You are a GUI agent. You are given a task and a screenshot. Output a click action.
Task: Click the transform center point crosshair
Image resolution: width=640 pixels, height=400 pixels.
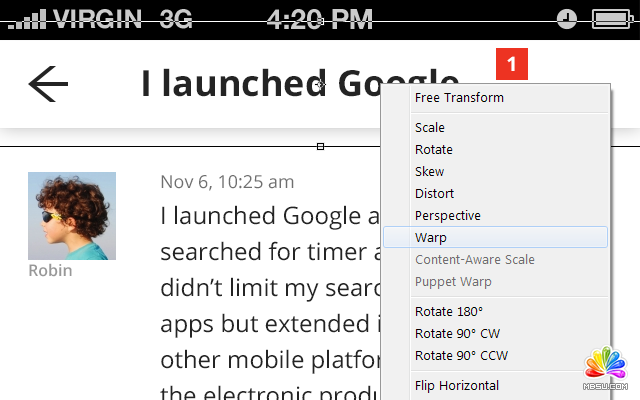(320, 86)
